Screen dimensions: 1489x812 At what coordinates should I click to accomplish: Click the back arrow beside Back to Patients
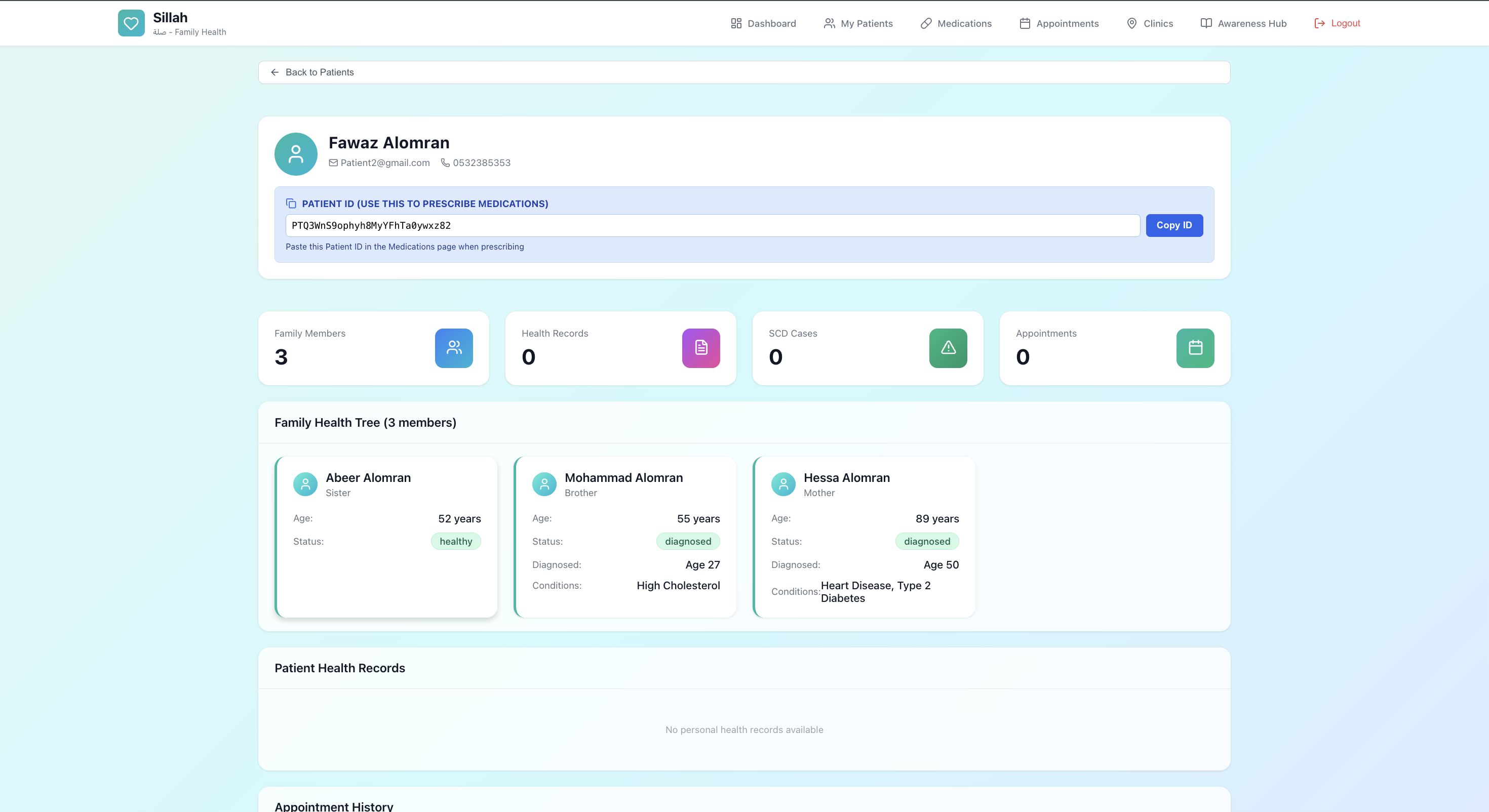[x=275, y=72]
